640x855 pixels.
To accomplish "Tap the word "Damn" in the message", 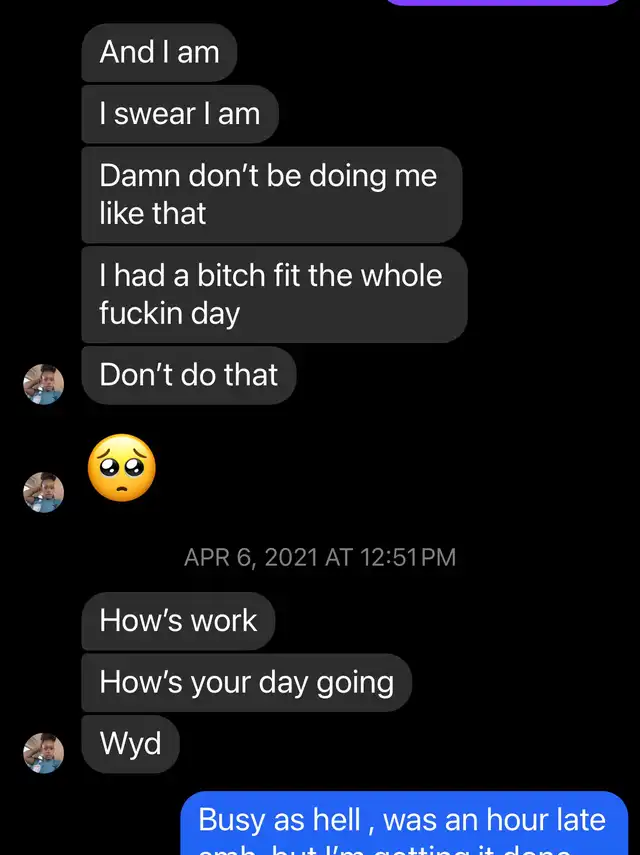I will [127, 176].
